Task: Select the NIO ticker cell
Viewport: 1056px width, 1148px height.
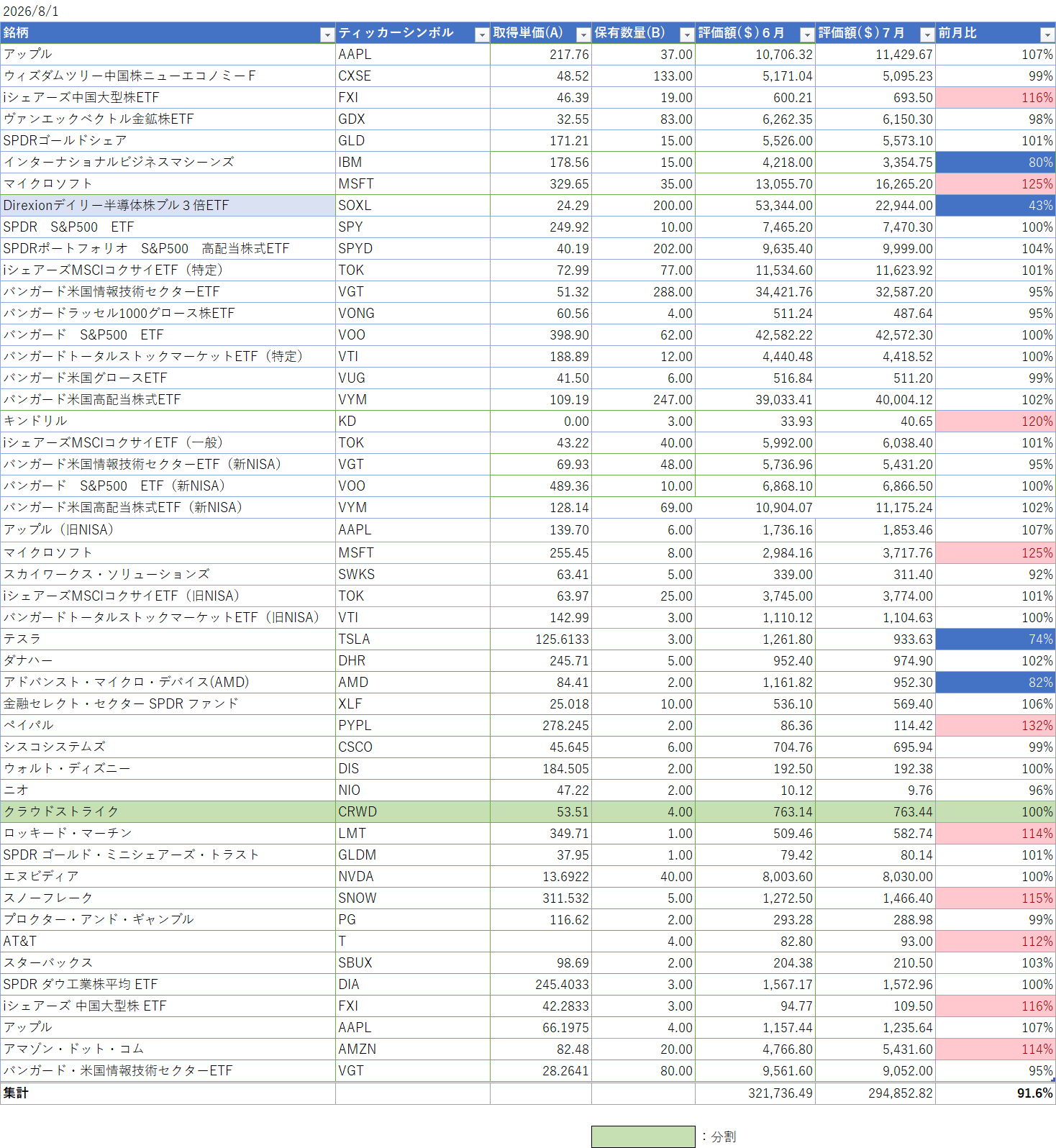Action: (x=413, y=790)
